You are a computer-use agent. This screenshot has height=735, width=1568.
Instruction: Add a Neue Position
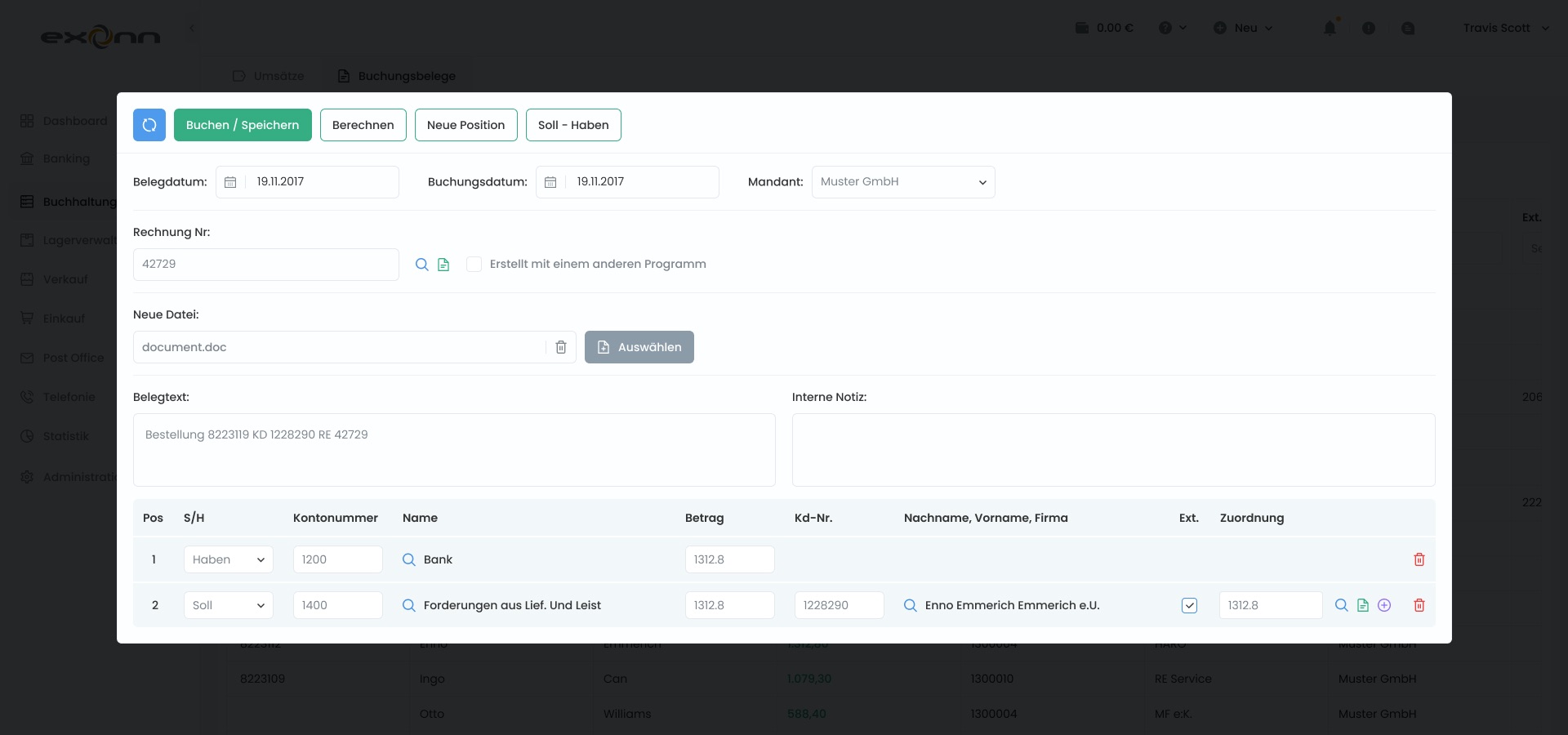coord(465,125)
